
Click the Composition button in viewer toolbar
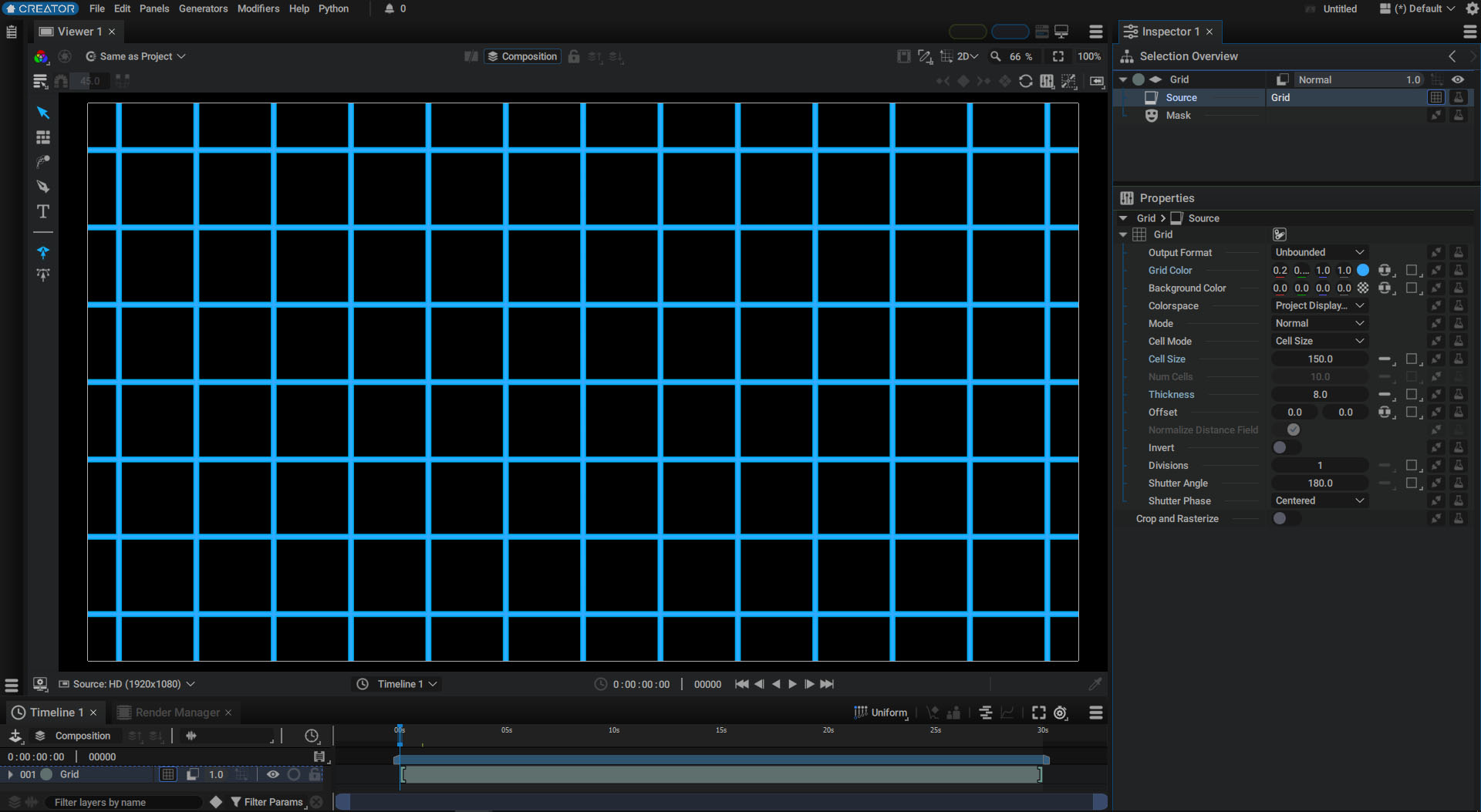[x=522, y=56]
